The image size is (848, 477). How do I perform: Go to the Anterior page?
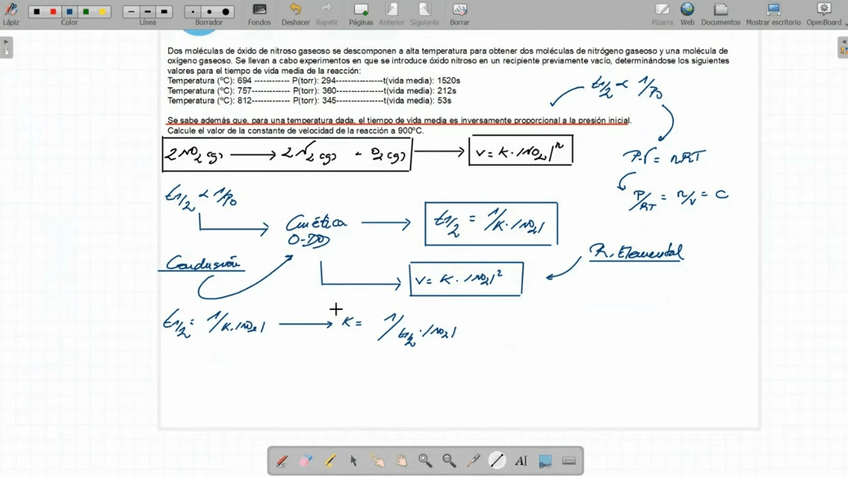(392, 14)
